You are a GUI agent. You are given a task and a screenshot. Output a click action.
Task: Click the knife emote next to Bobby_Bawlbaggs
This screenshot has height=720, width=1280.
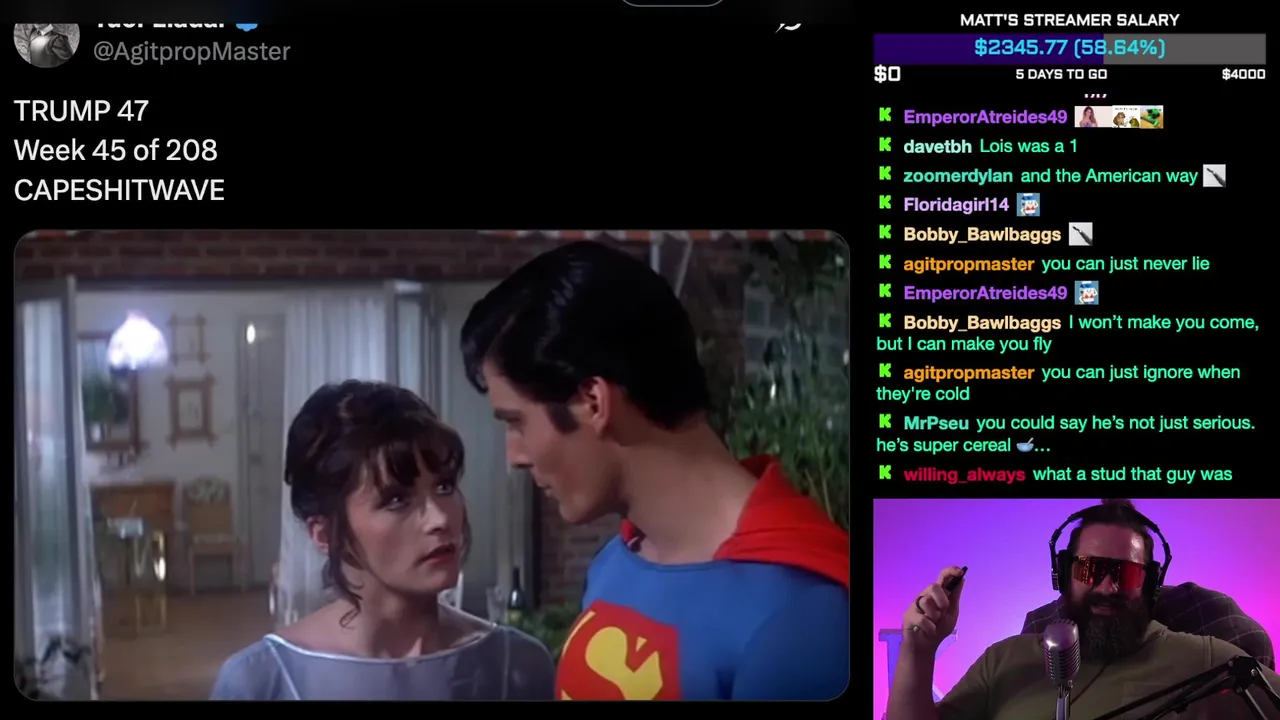[x=1080, y=234]
